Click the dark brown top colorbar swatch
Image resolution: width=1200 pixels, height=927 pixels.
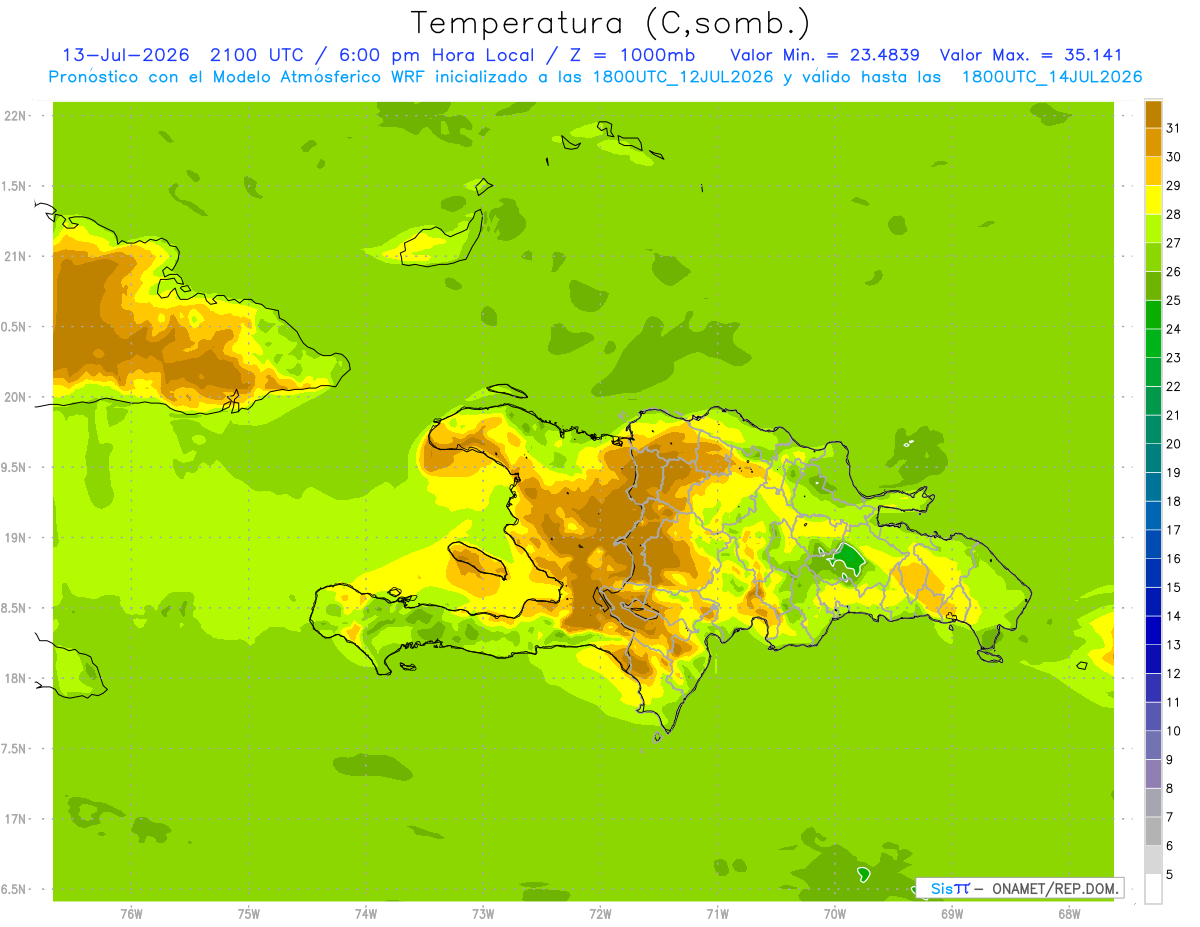click(x=1153, y=114)
